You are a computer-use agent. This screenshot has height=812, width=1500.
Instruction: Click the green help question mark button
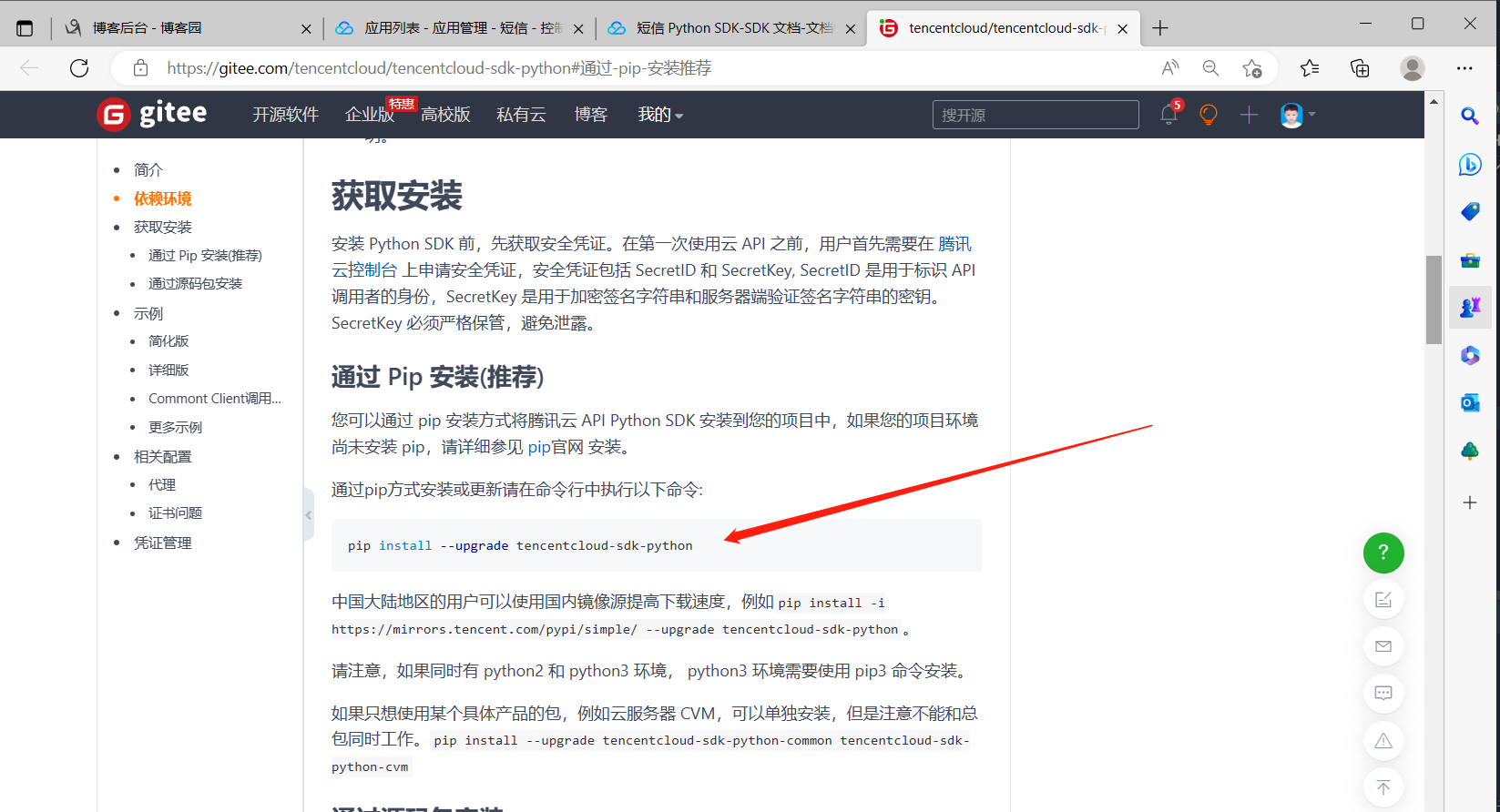point(1383,553)
